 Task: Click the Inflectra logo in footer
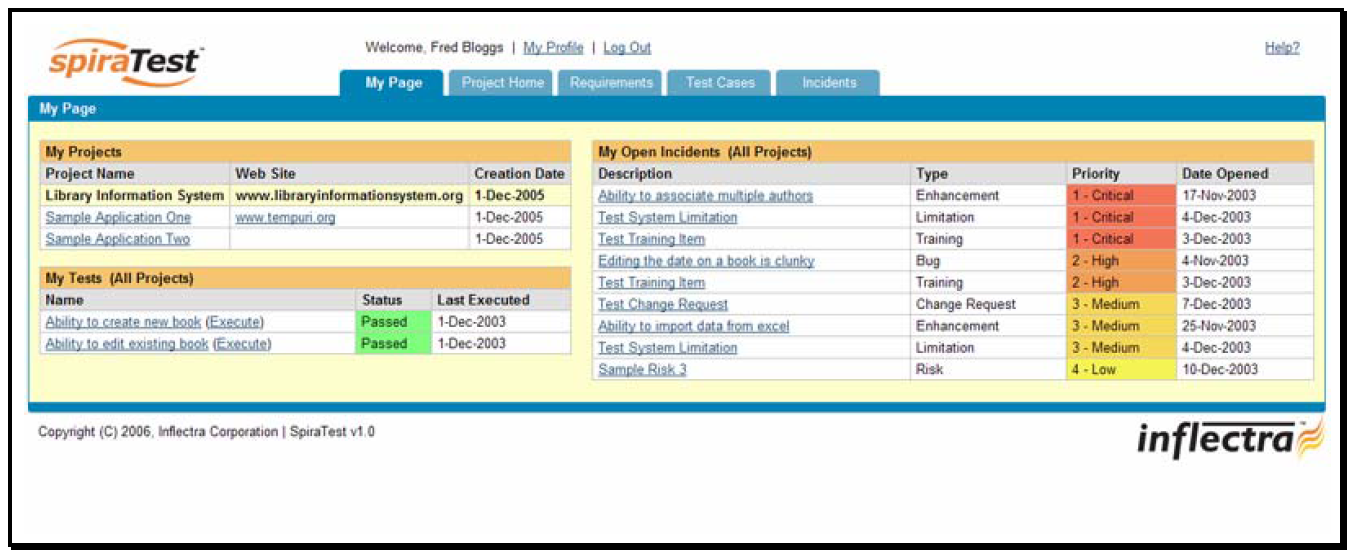(x=1231, y=438)
